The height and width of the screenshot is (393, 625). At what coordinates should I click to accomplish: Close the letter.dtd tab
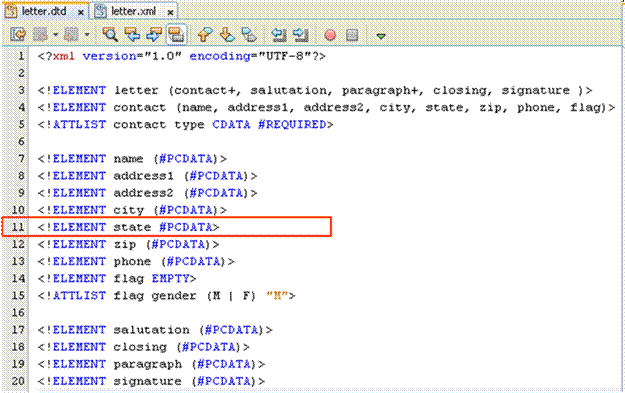pyautogui.click(x=81, y=12)
